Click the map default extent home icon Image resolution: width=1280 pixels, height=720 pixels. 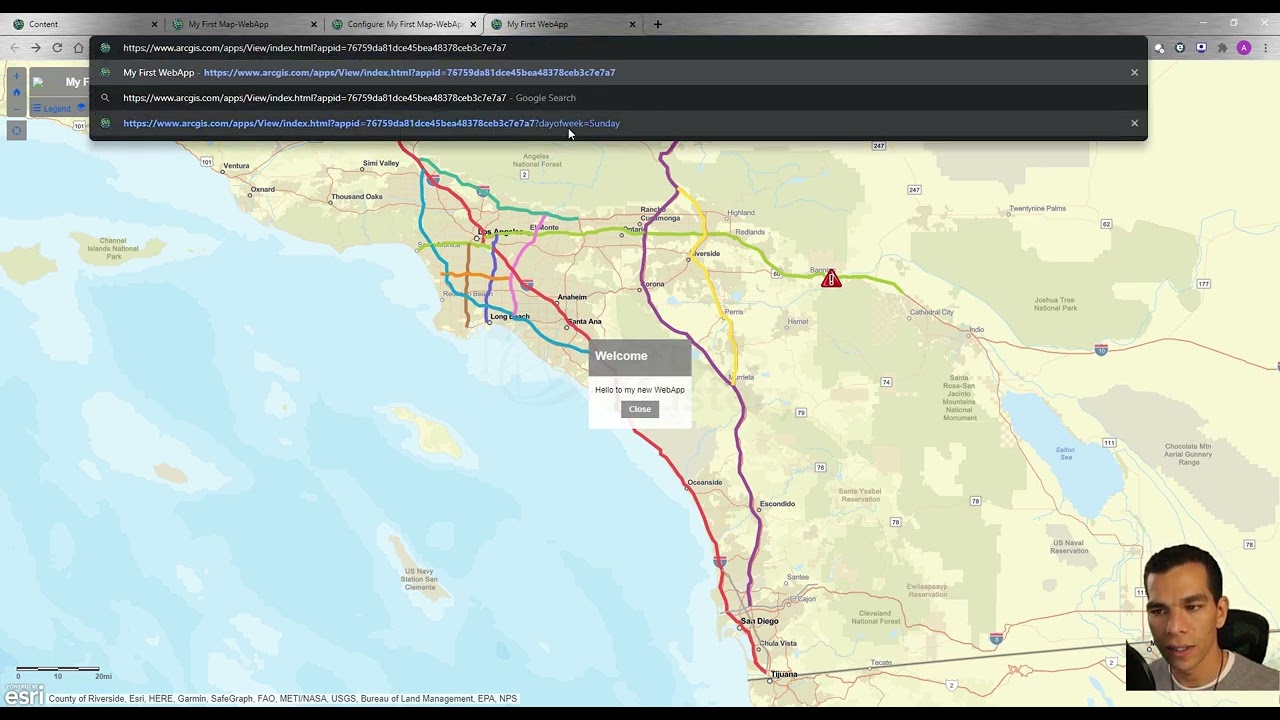coord(16,93)
